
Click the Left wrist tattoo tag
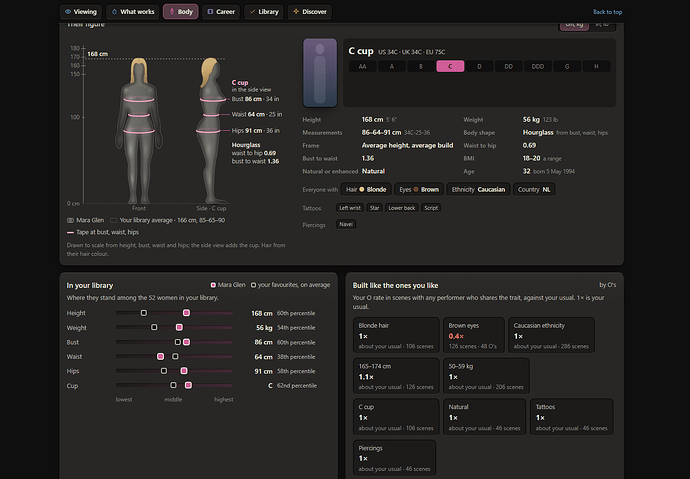350,208
